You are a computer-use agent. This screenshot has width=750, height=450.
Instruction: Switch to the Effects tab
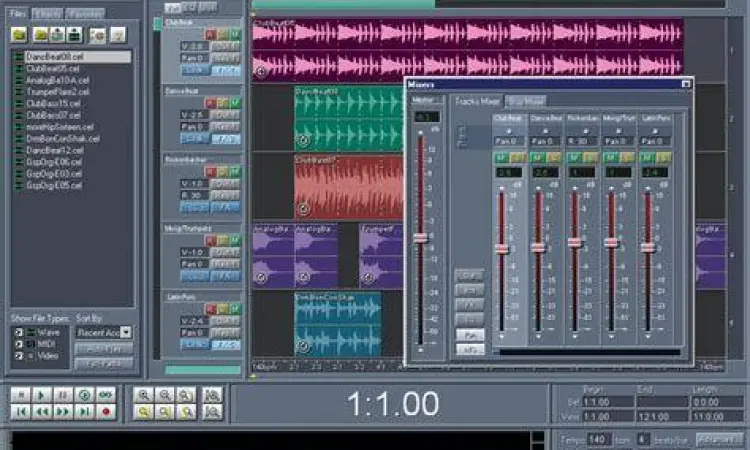(x=47, y=13)
